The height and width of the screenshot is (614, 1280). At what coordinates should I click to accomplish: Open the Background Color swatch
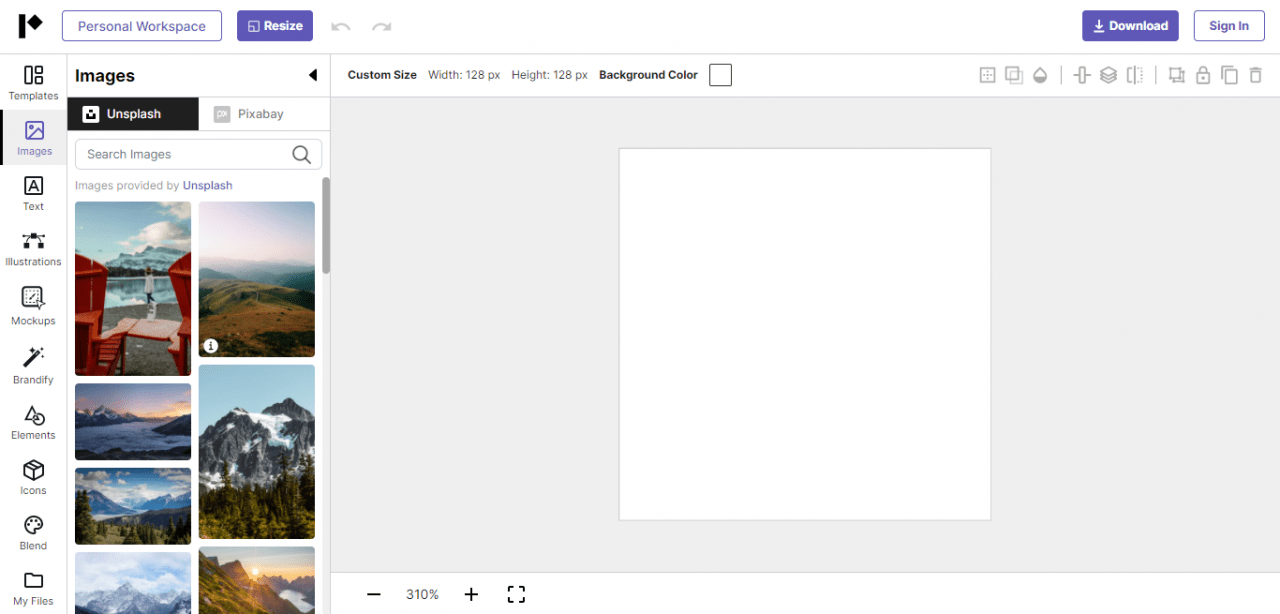tap(720, 75)
